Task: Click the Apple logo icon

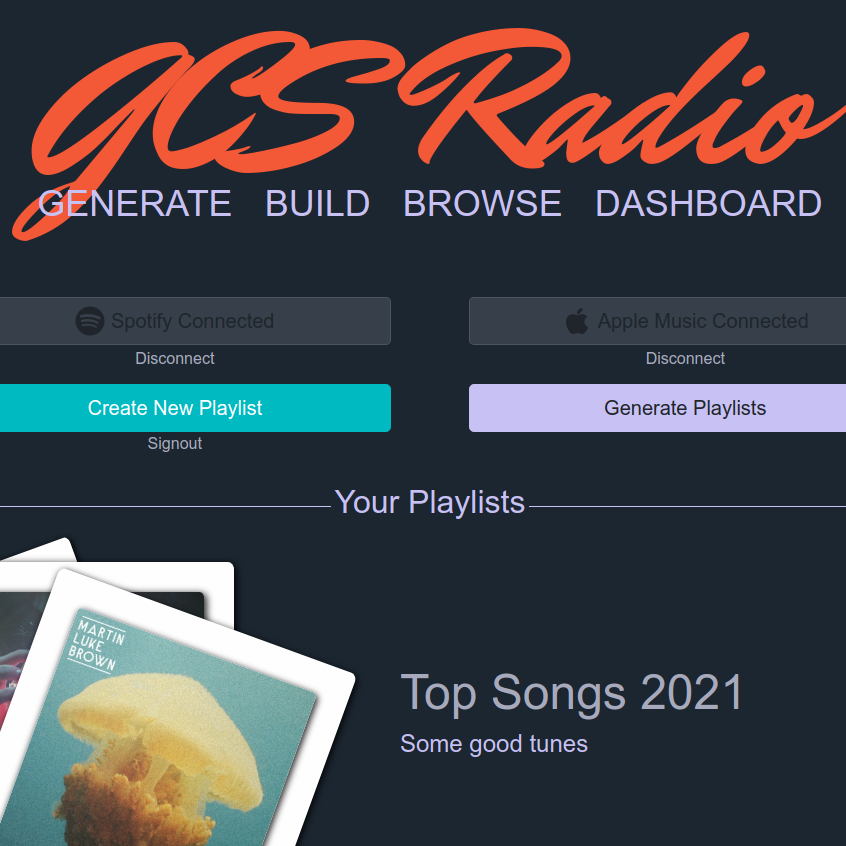Action: tap(576, 321)
